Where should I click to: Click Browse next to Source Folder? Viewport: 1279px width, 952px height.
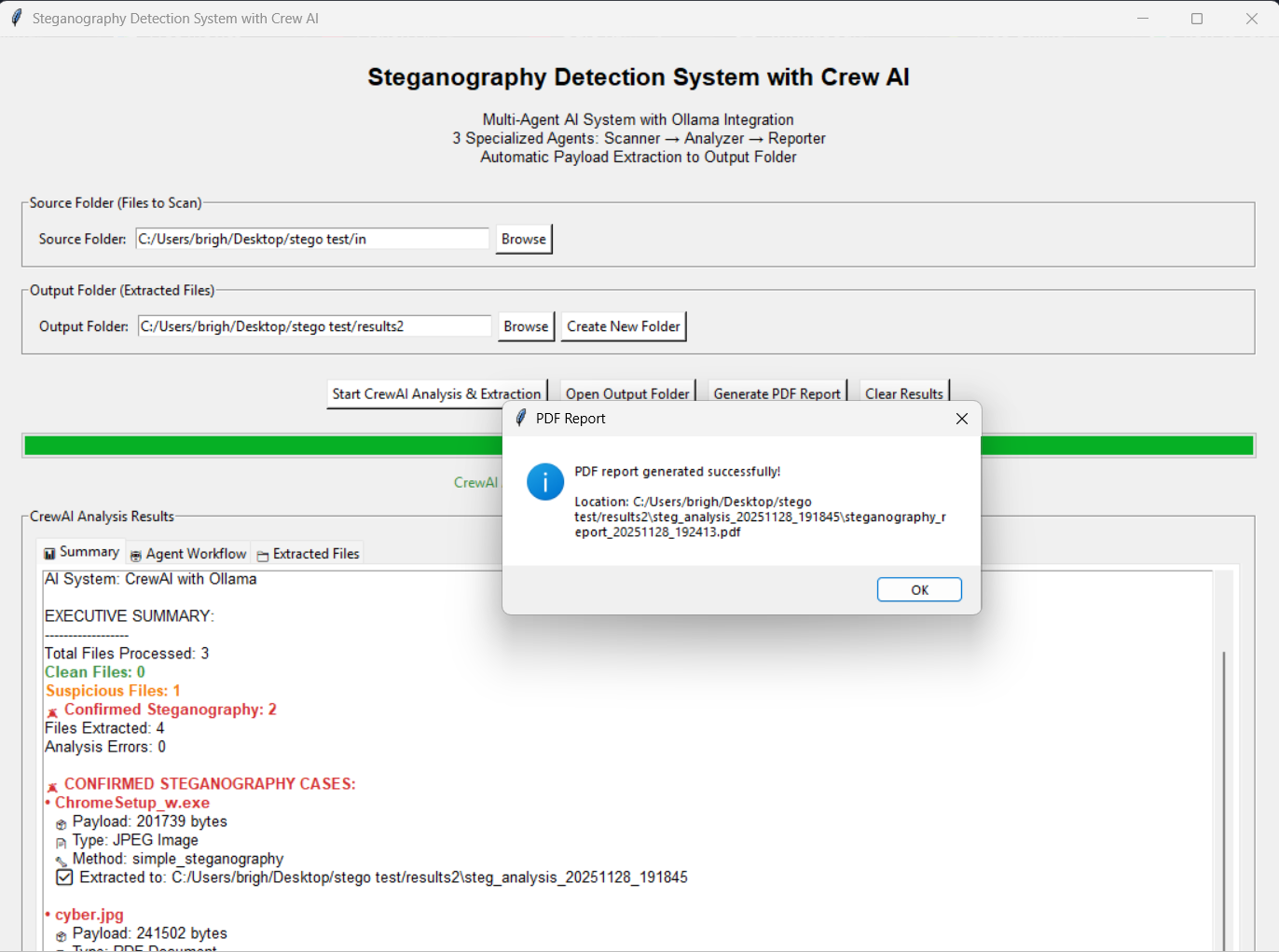point(523,239)
